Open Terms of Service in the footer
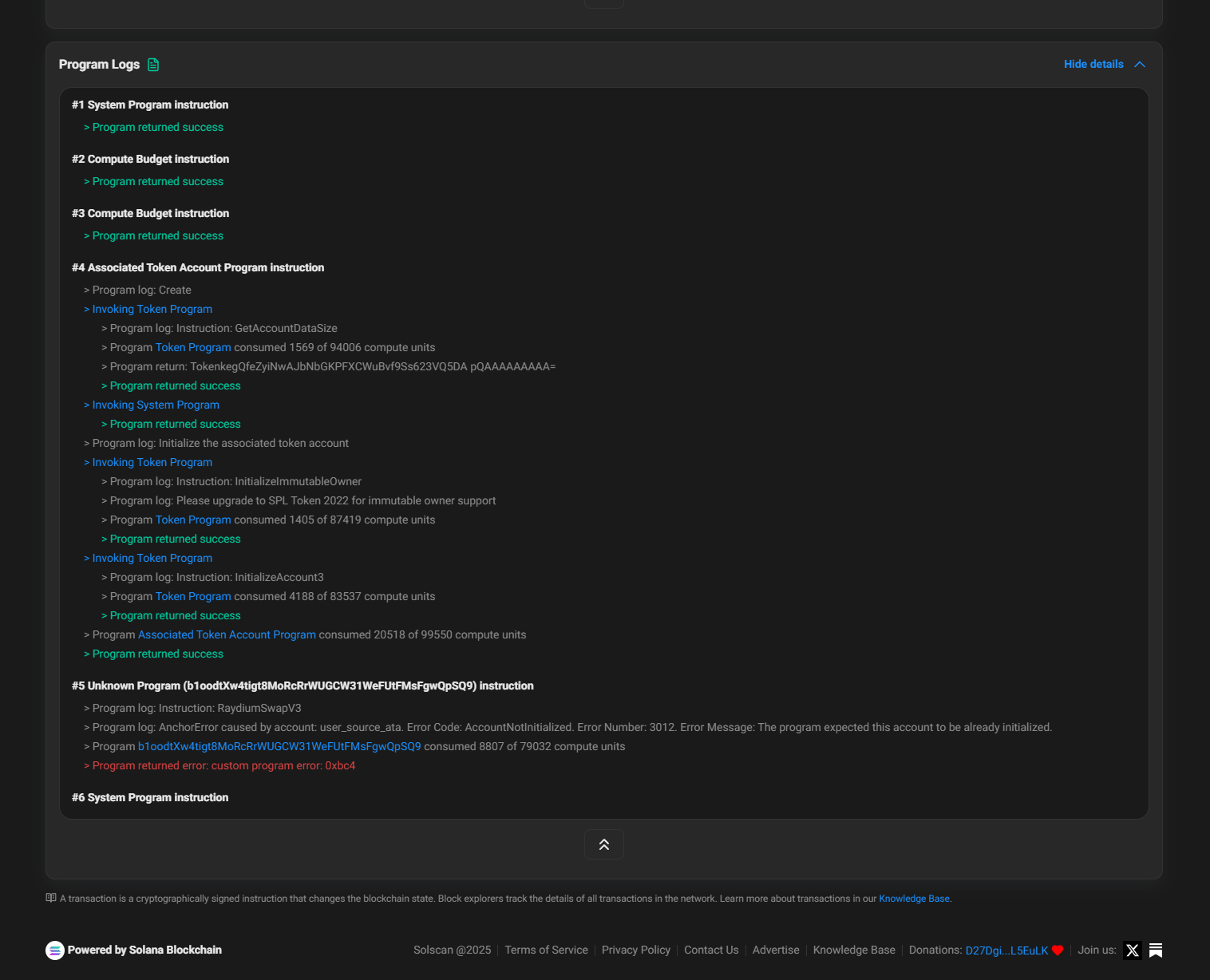1210x980 pixels. pos(546,950)
